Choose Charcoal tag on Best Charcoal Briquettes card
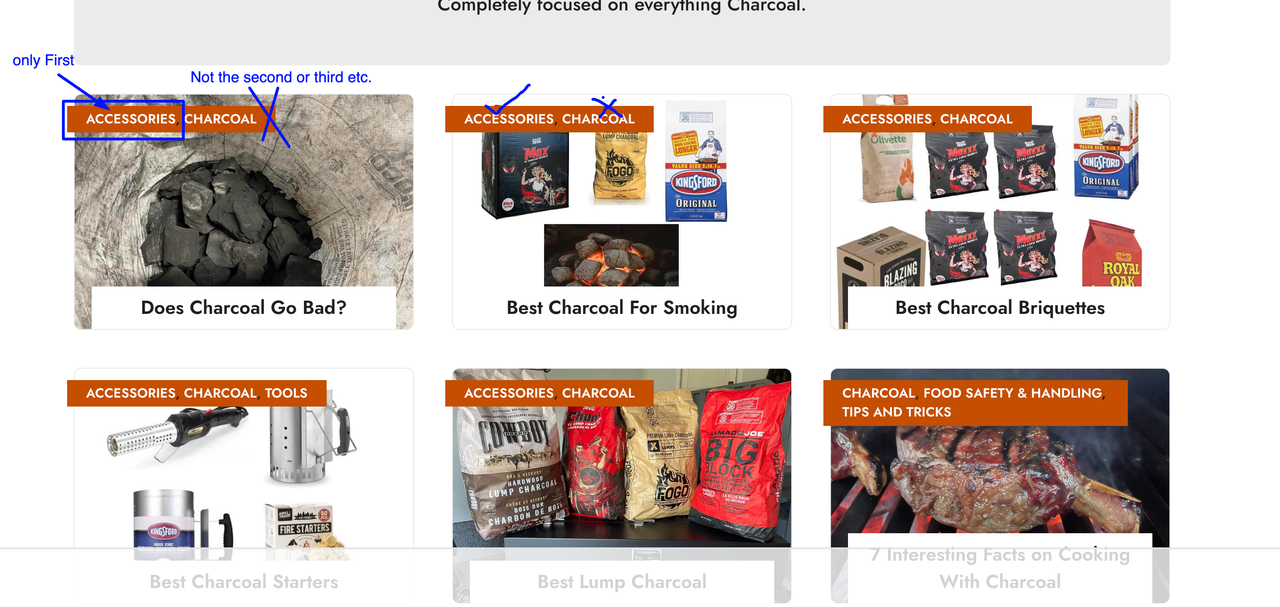Viewport: 1280px width, 607px height. click(x=976, y=119)
